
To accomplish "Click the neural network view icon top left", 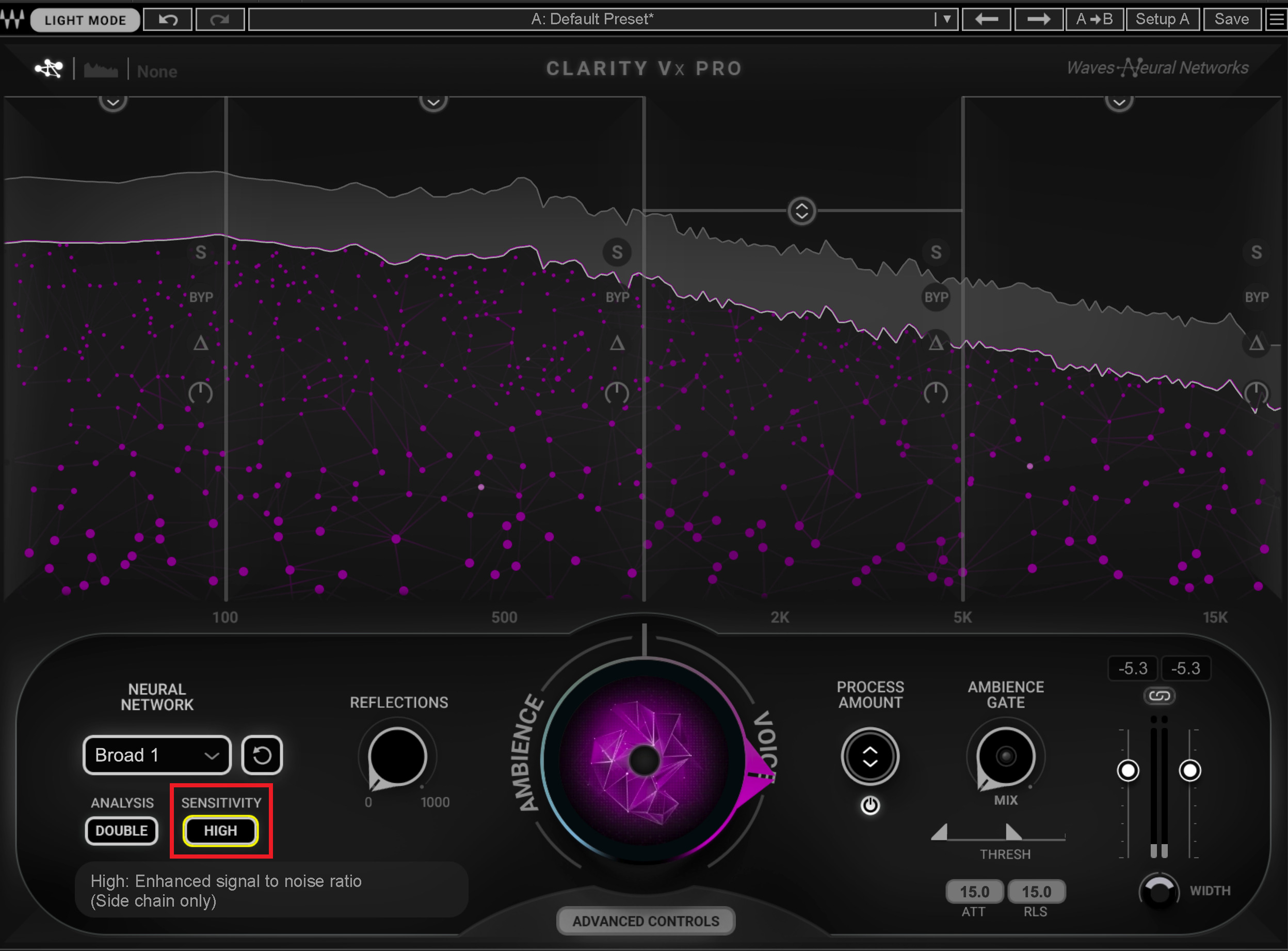I will coord(49,69).
